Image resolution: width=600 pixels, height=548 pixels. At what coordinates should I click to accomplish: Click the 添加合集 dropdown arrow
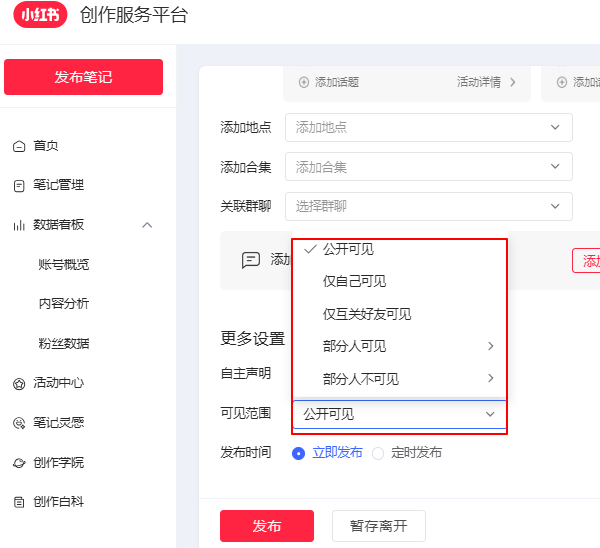click(555, 166)
